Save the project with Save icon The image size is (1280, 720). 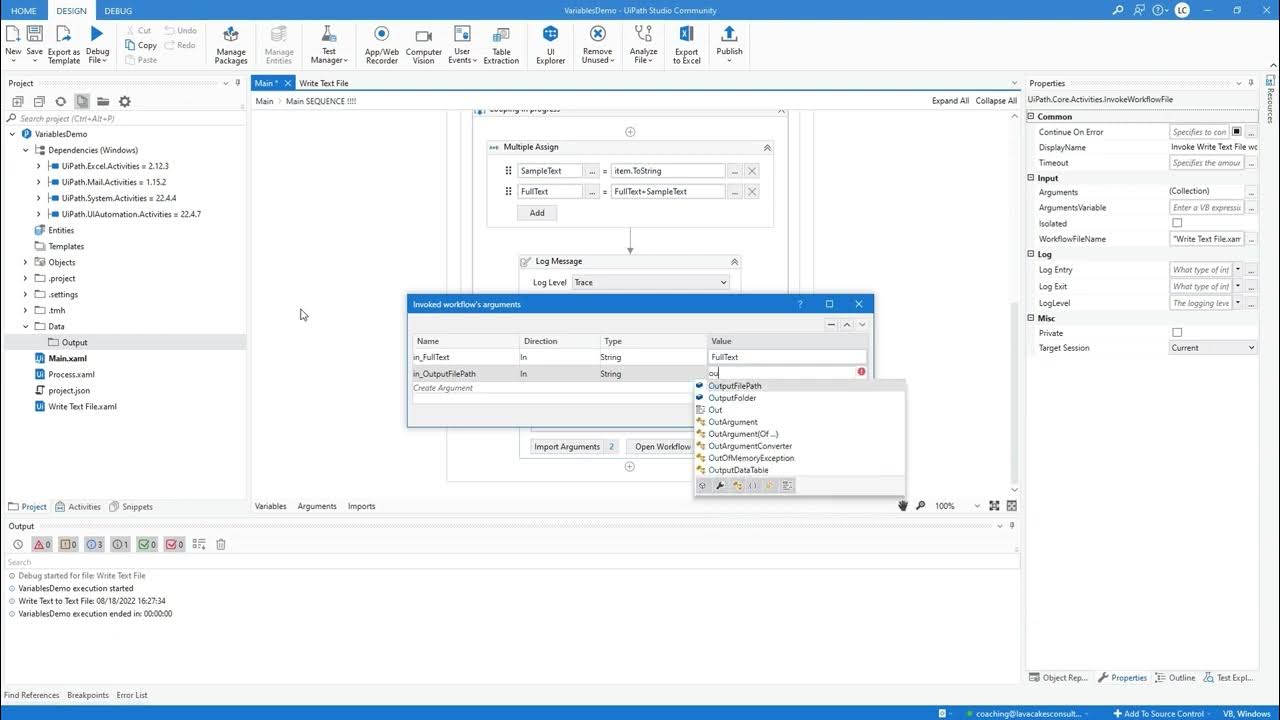tap(35, 42)
